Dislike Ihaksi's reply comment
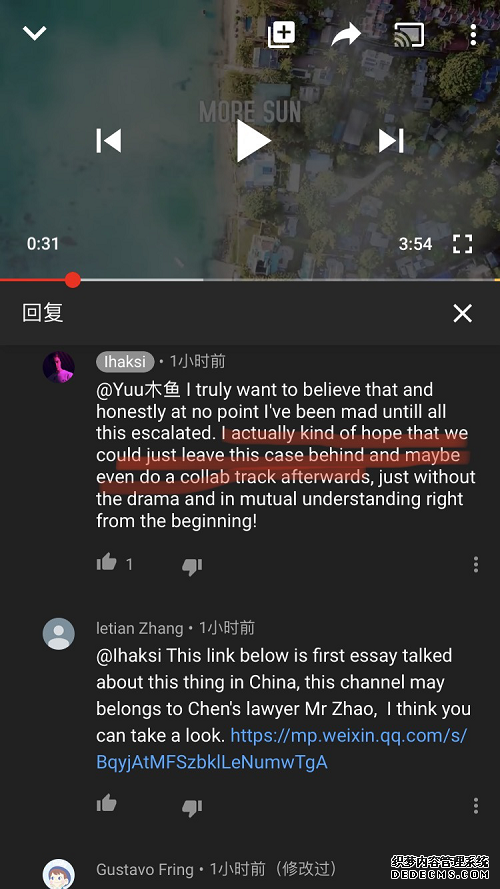The height and width of the screenshot is (889, 500). pos(192,566)
